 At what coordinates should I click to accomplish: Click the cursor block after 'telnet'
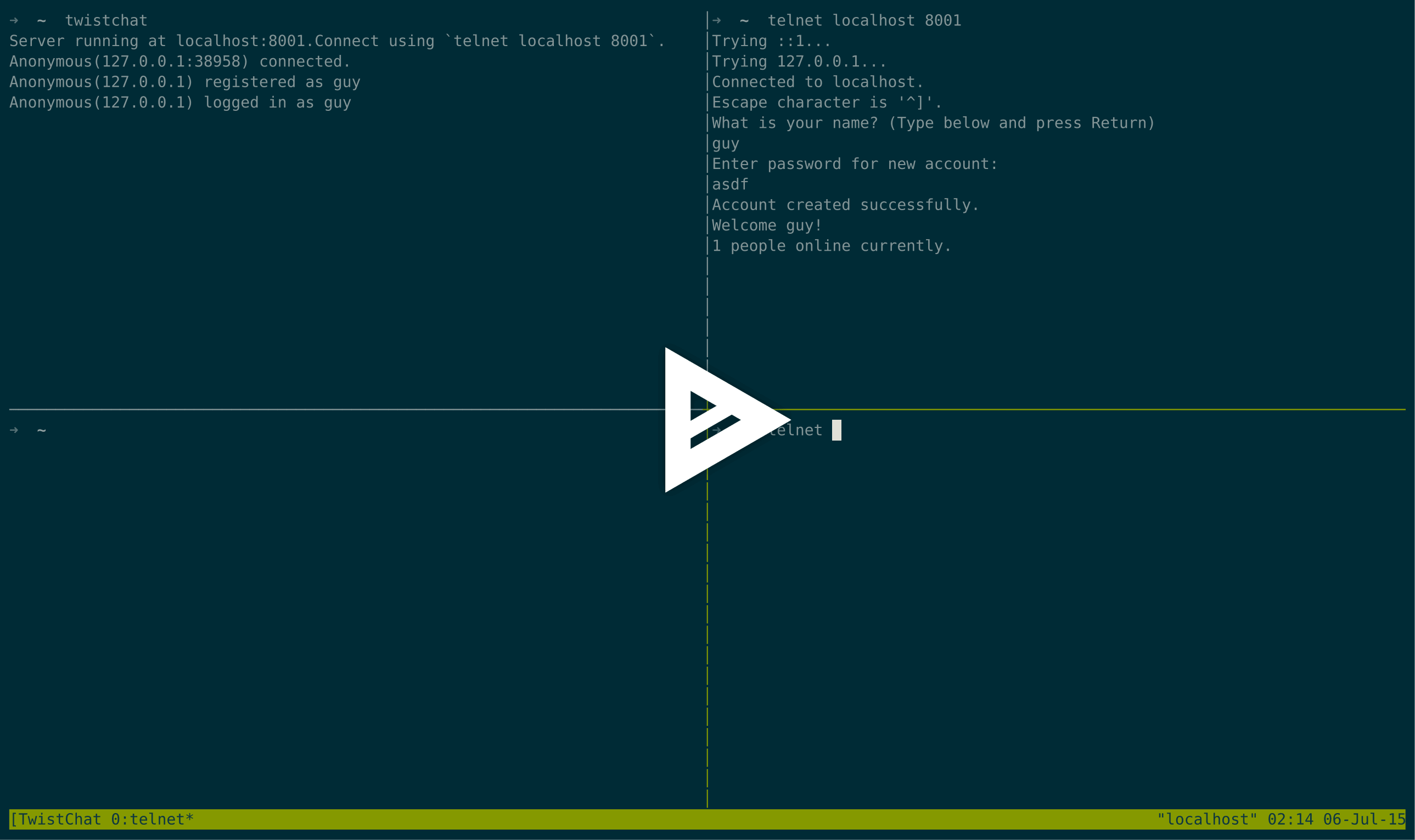(x=836, y=430)
